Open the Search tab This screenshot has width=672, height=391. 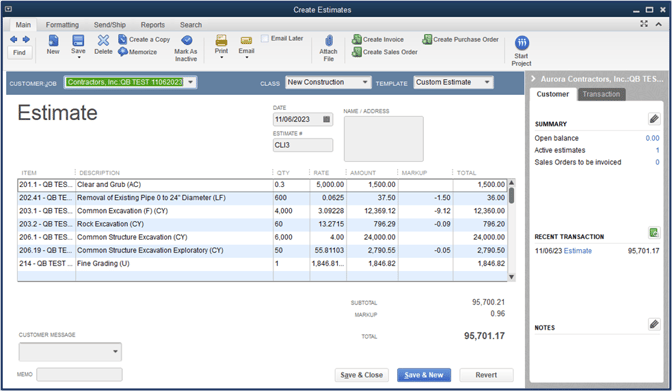click(x=191, y=25)
